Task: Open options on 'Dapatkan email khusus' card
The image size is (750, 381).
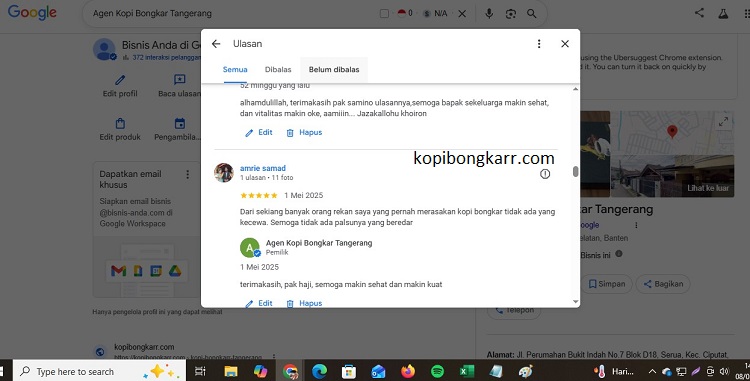Action: tap(188, 174)
